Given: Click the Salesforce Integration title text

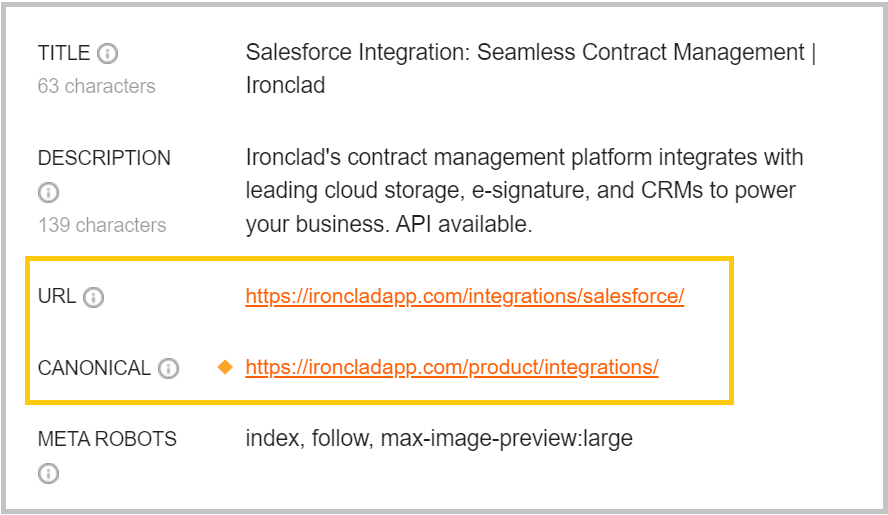Looking at the screenshot, I should pos(530,69).
